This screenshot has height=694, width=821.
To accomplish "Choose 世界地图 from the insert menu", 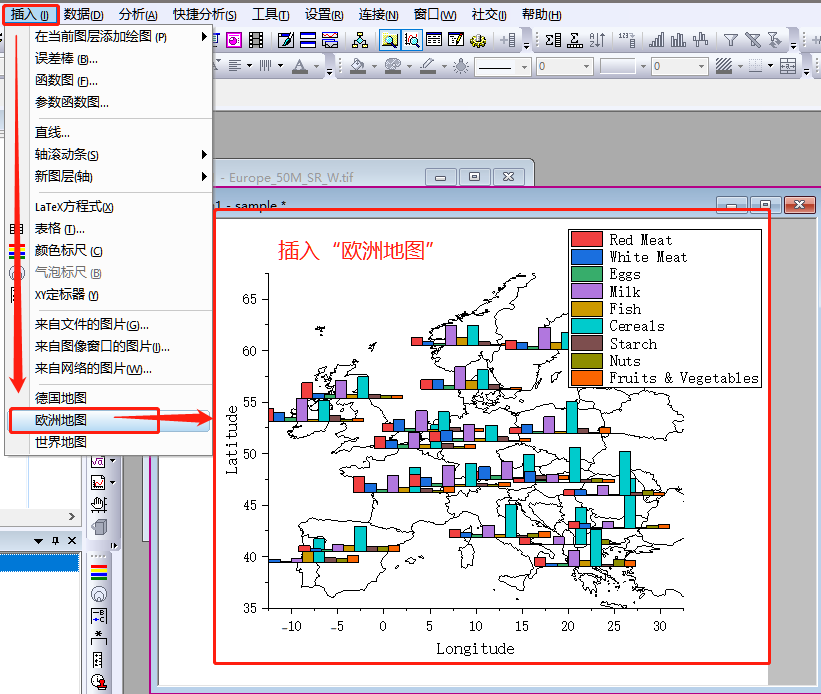I will tap(61, 442).
